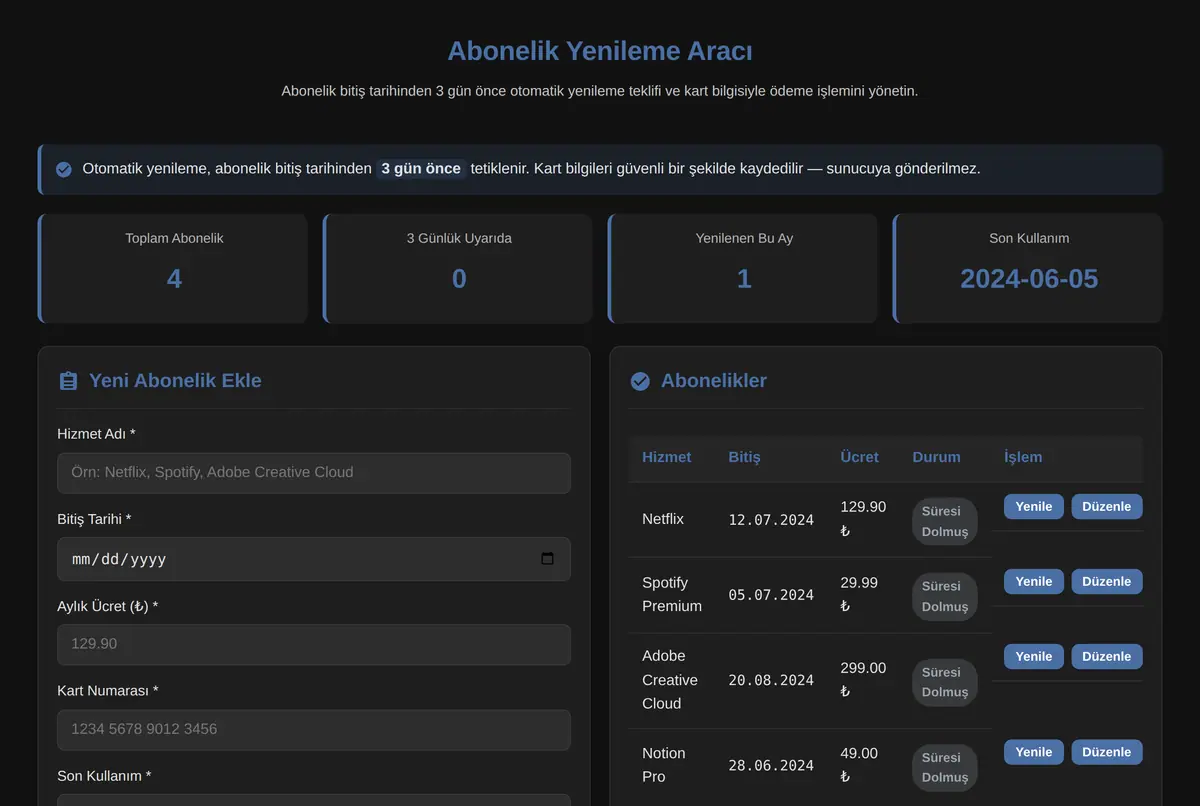Image resolution: width=1200 pixels, height=806 pixels.
Task: Click the Abonelikler heading
Action: click(x=714, y=381)
